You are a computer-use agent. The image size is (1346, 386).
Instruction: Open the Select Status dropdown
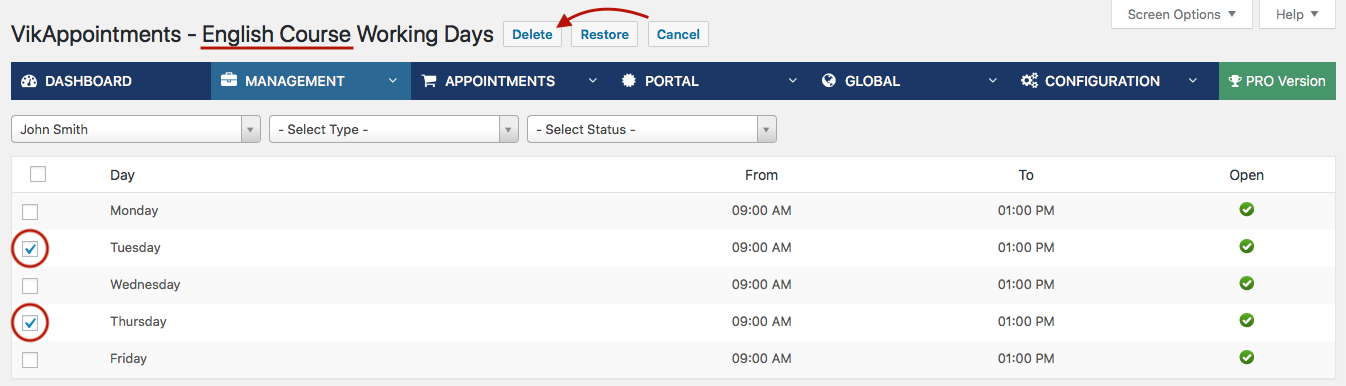[652, 129]
